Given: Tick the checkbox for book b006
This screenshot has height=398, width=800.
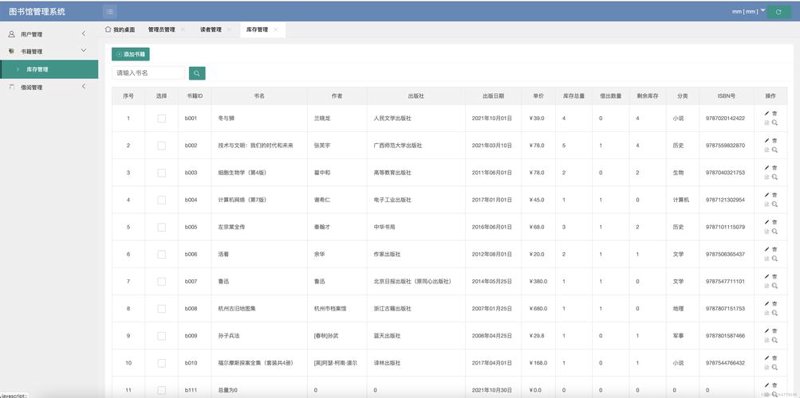Looking at the screenshot, I should [161, 255].
